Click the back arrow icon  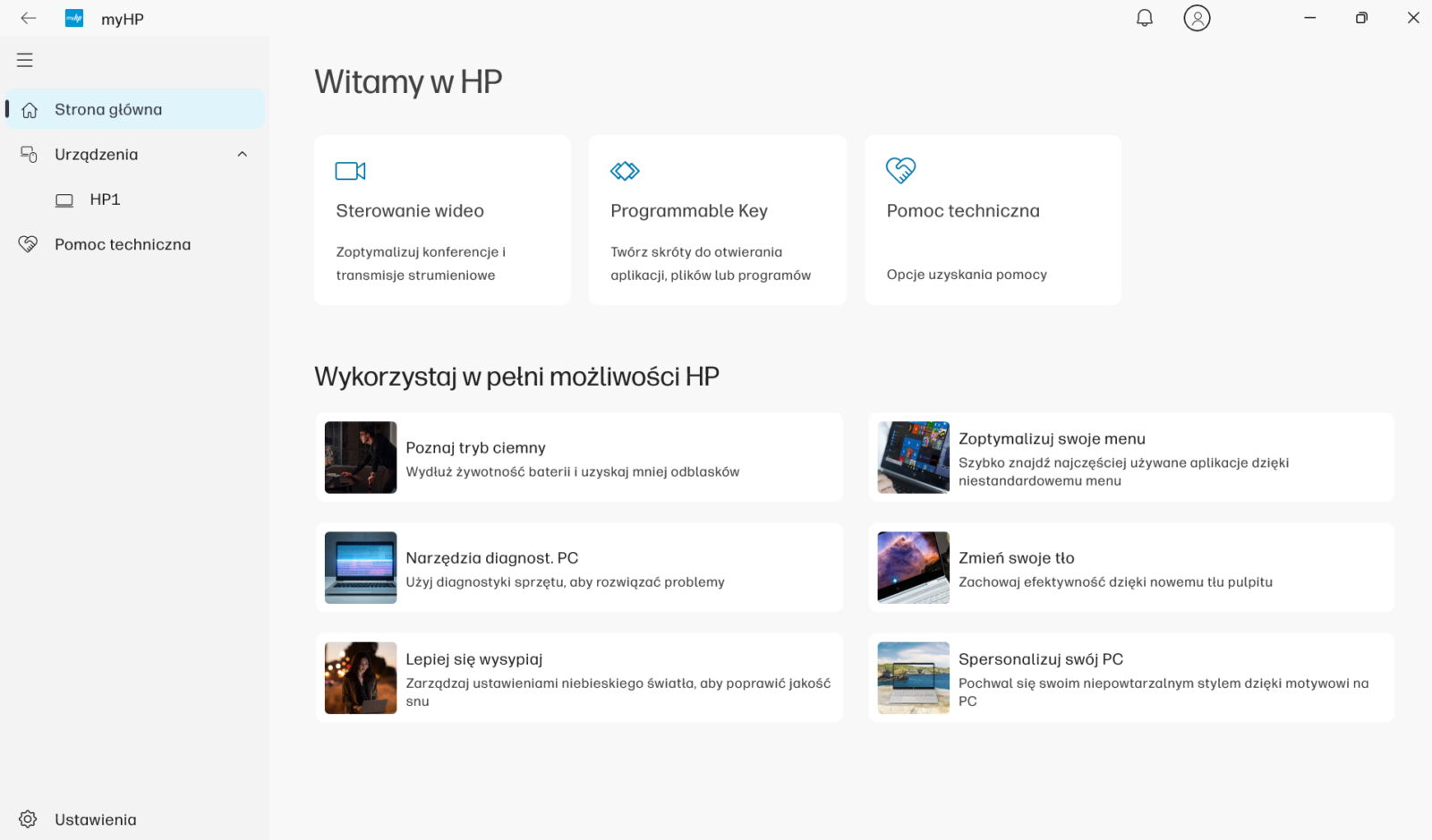coord(29,18)
